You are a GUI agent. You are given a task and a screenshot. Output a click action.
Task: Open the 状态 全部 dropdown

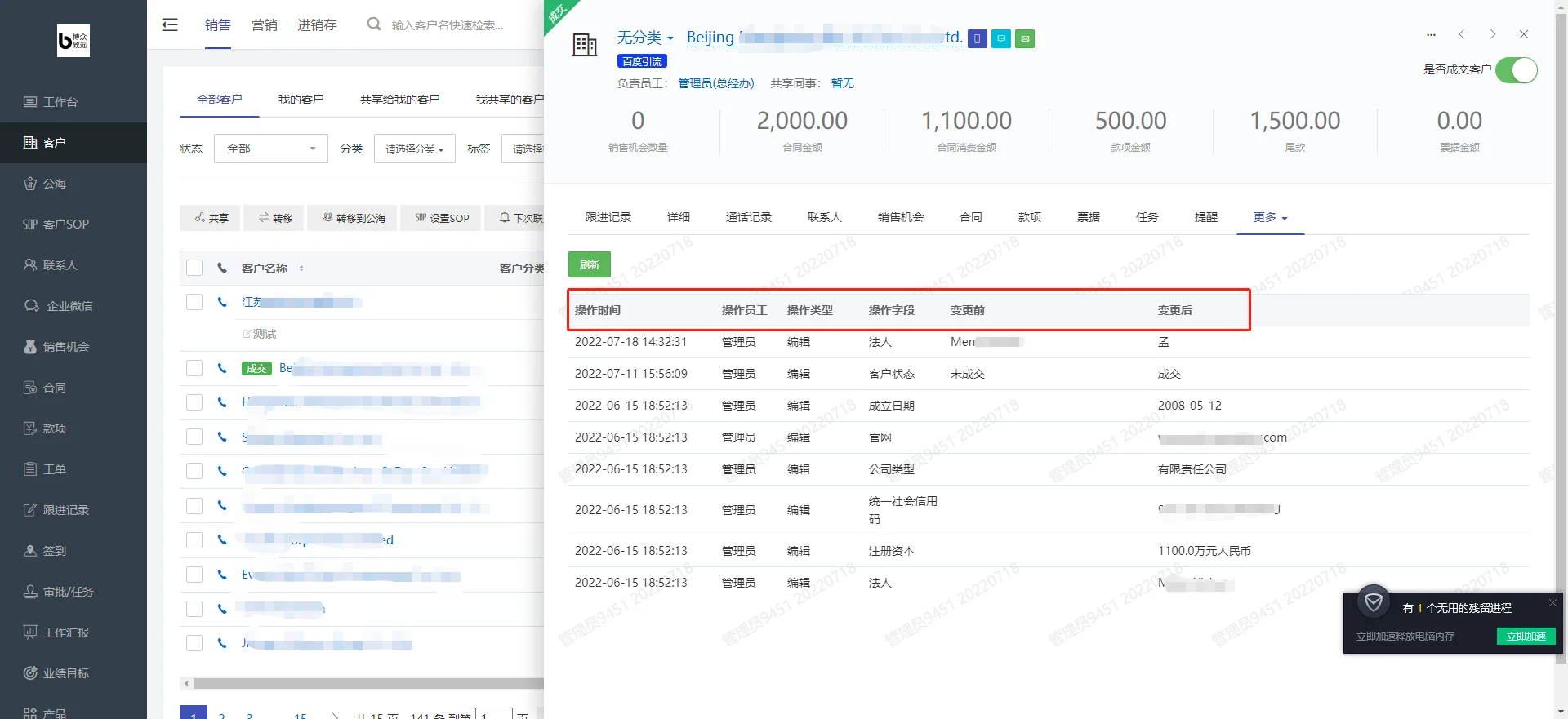(x=271, y=149)
